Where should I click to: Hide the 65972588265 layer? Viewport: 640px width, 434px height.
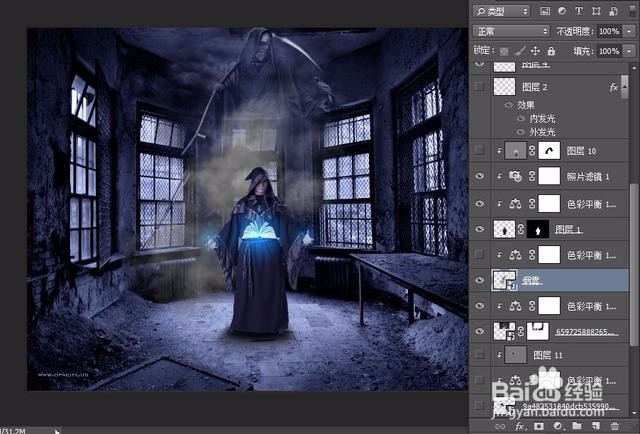pos(480,331)
